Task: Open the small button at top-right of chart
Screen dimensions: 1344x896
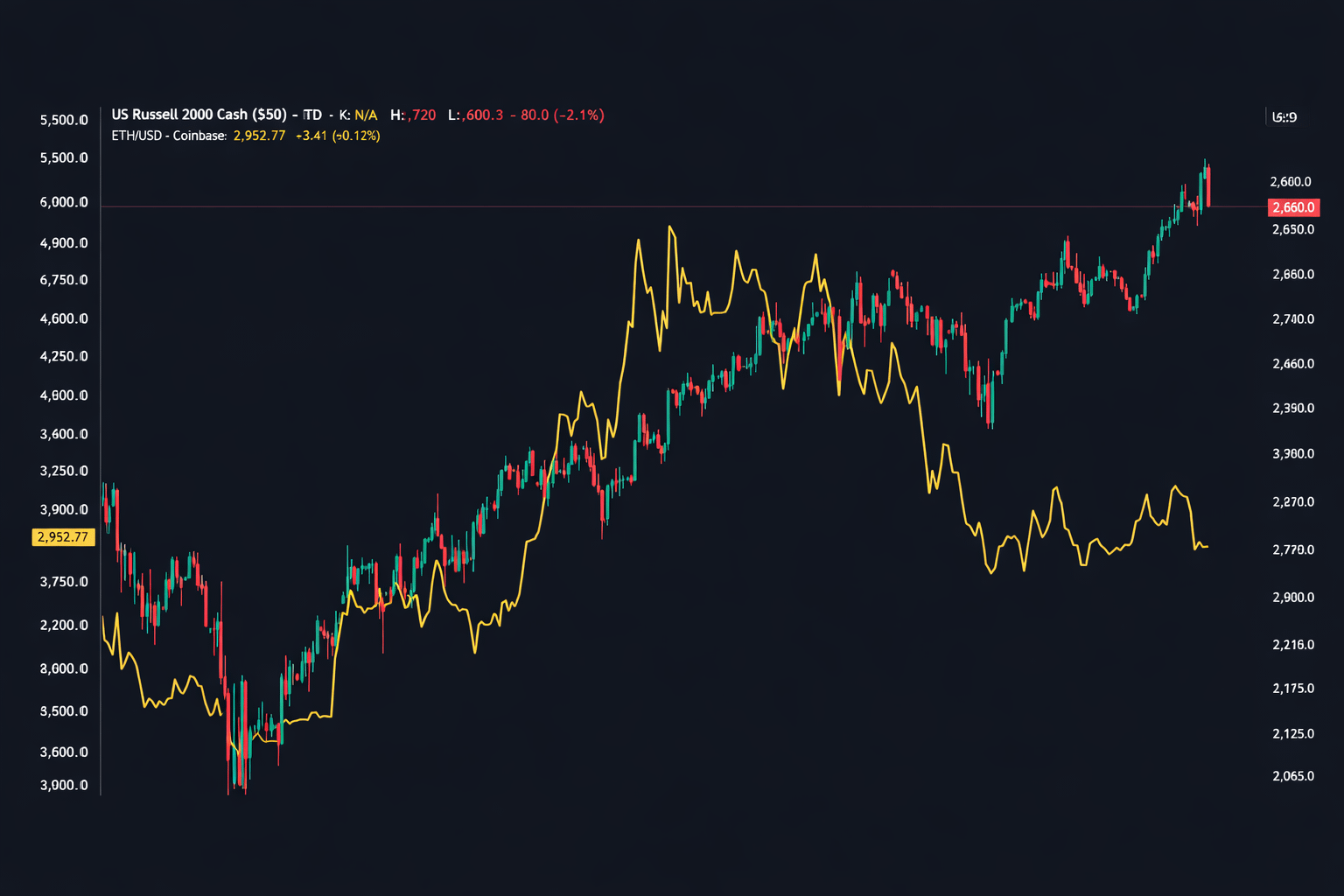Action: [x=1284, y=115]
